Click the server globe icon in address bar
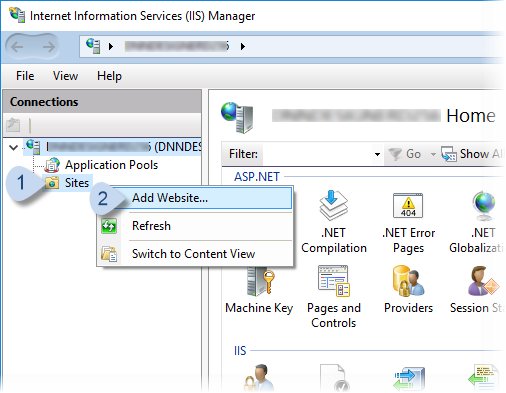 coord(93,46)
